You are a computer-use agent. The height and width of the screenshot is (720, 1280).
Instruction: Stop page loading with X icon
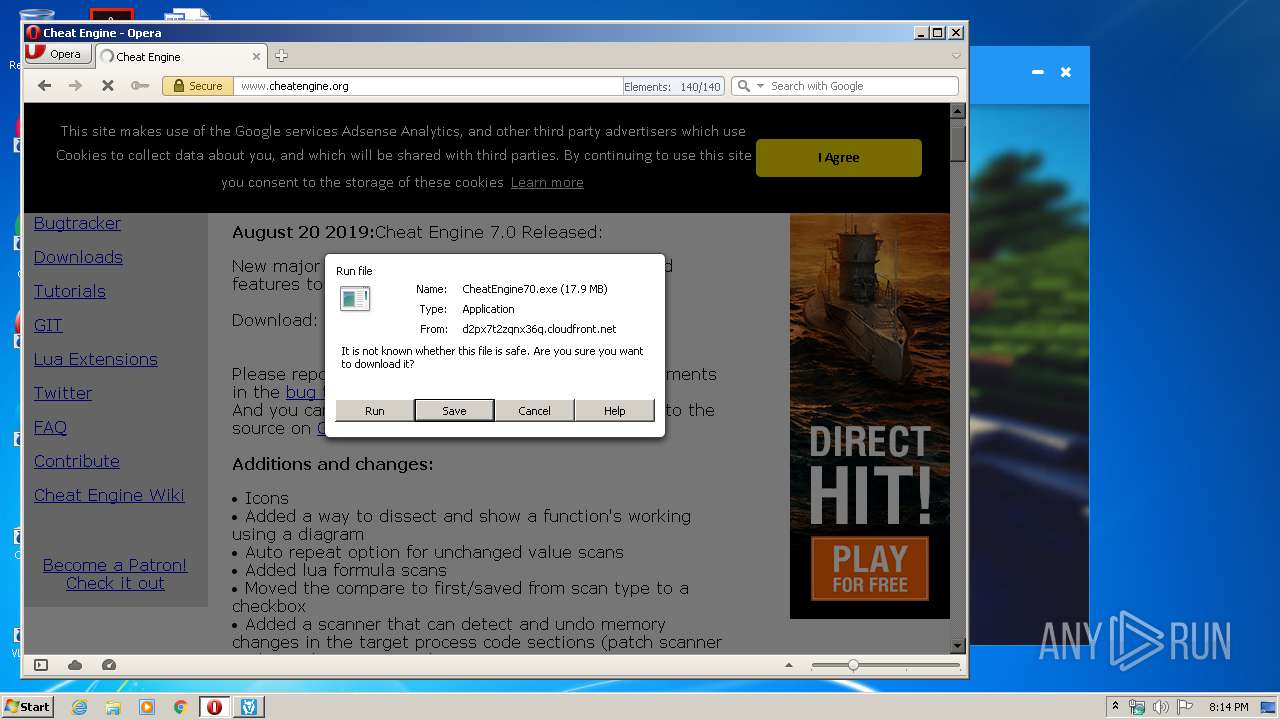pyautogui.click(x=107, y=86)
